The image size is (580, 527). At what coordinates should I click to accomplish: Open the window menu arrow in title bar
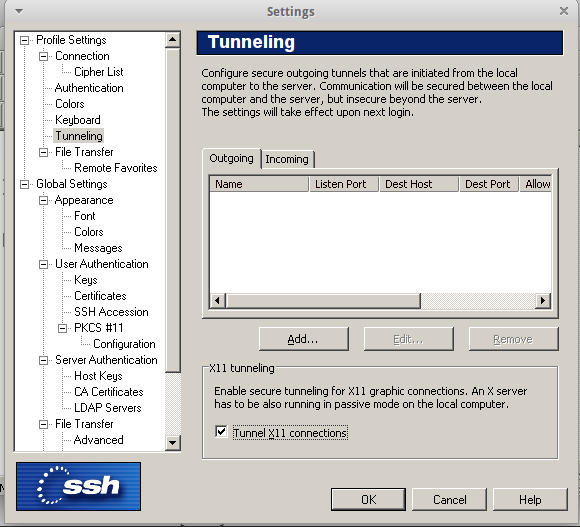click(19, 11)
